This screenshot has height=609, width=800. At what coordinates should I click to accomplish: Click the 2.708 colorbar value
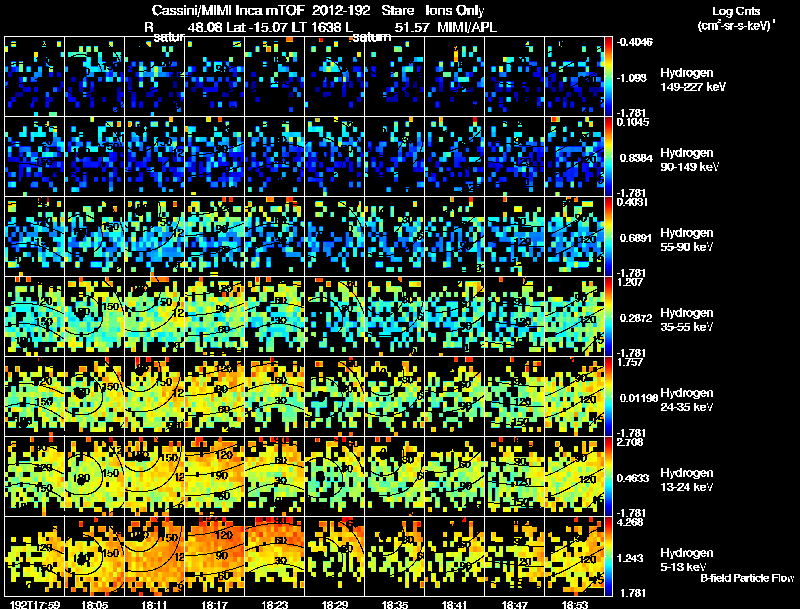click(x=630, y=442)
